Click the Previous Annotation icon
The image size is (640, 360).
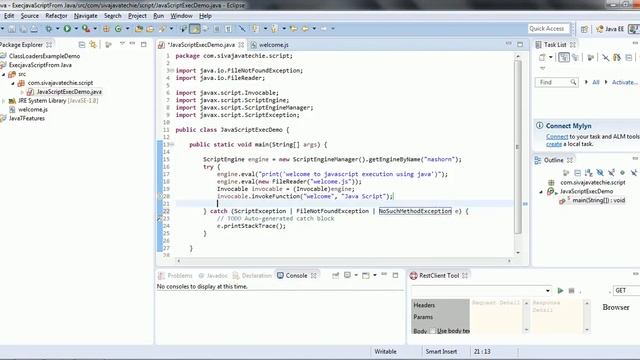click(x=274, y=29)
